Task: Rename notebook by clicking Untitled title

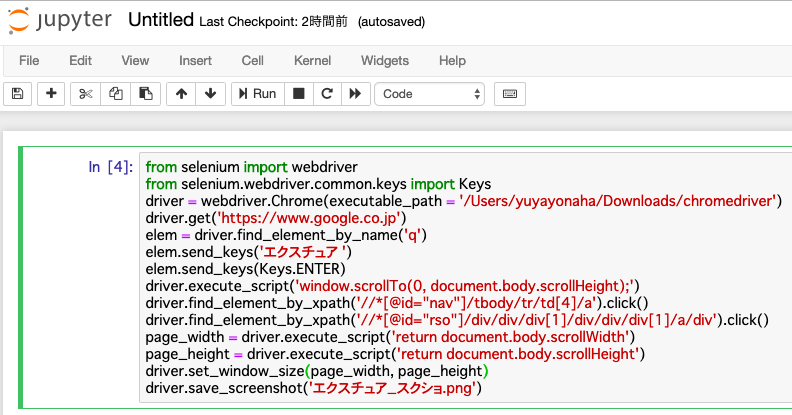Action: point(161,20)
